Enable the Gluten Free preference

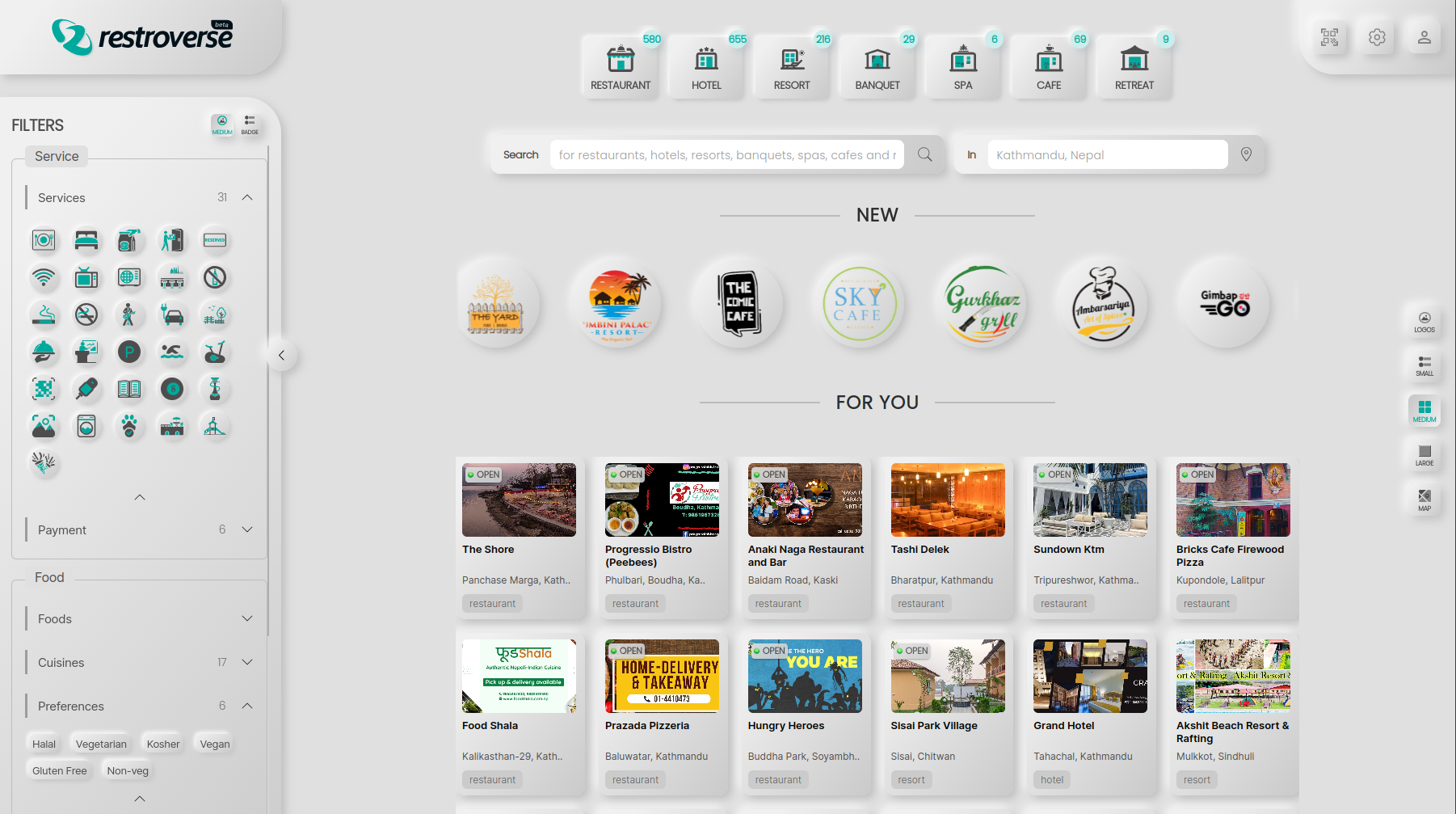click(x=60, y=771)
